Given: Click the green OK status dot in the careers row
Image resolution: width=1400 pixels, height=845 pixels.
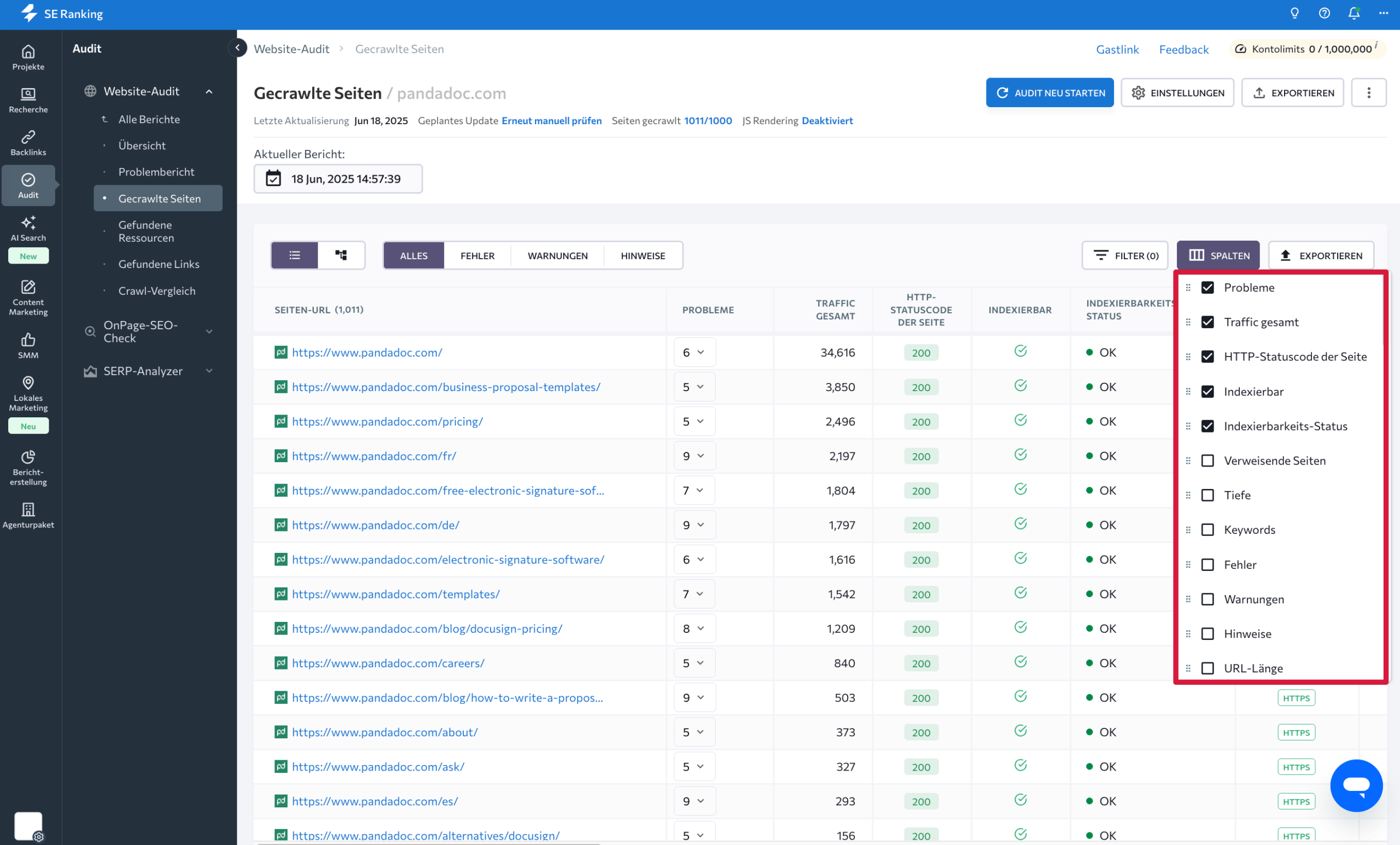Looking at the screenshot, I should (x=1089, y=662).
